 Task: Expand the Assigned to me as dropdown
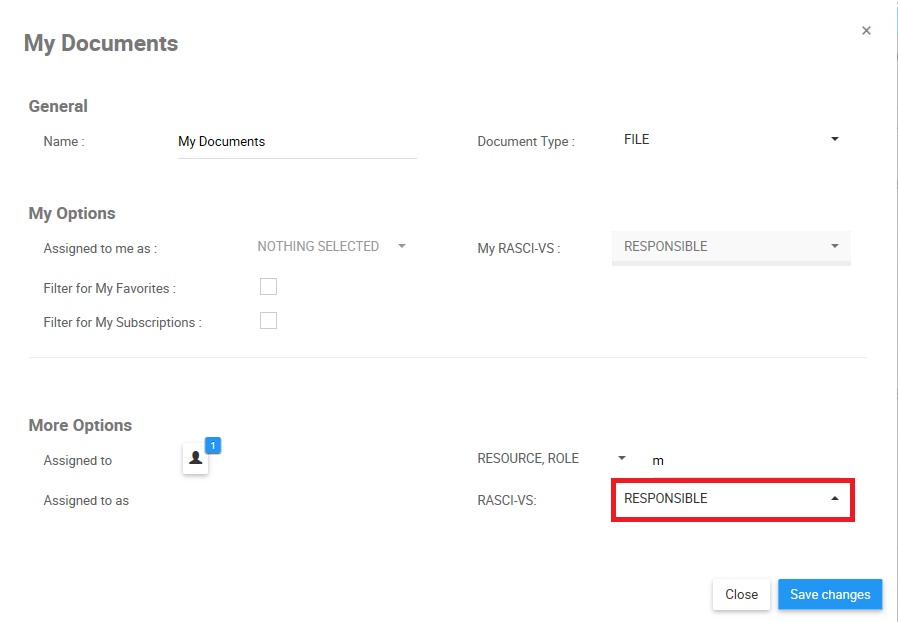(x=331, y=246)
